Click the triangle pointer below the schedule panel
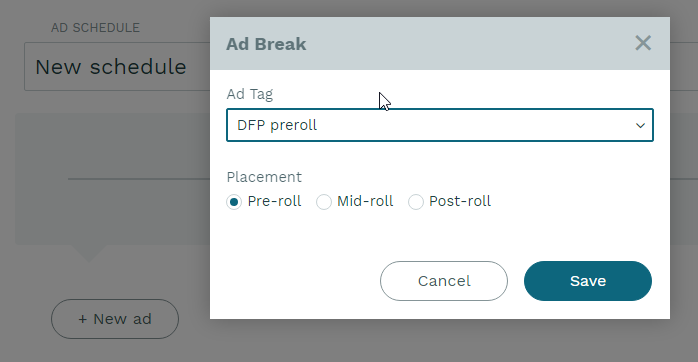 click(89, 252)
